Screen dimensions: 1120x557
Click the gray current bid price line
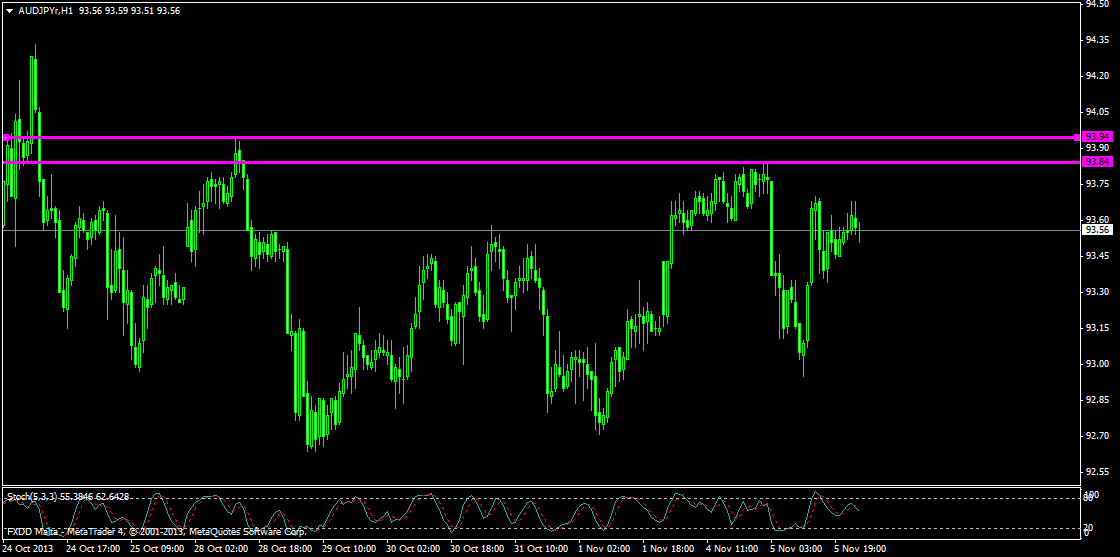(400, 230)
